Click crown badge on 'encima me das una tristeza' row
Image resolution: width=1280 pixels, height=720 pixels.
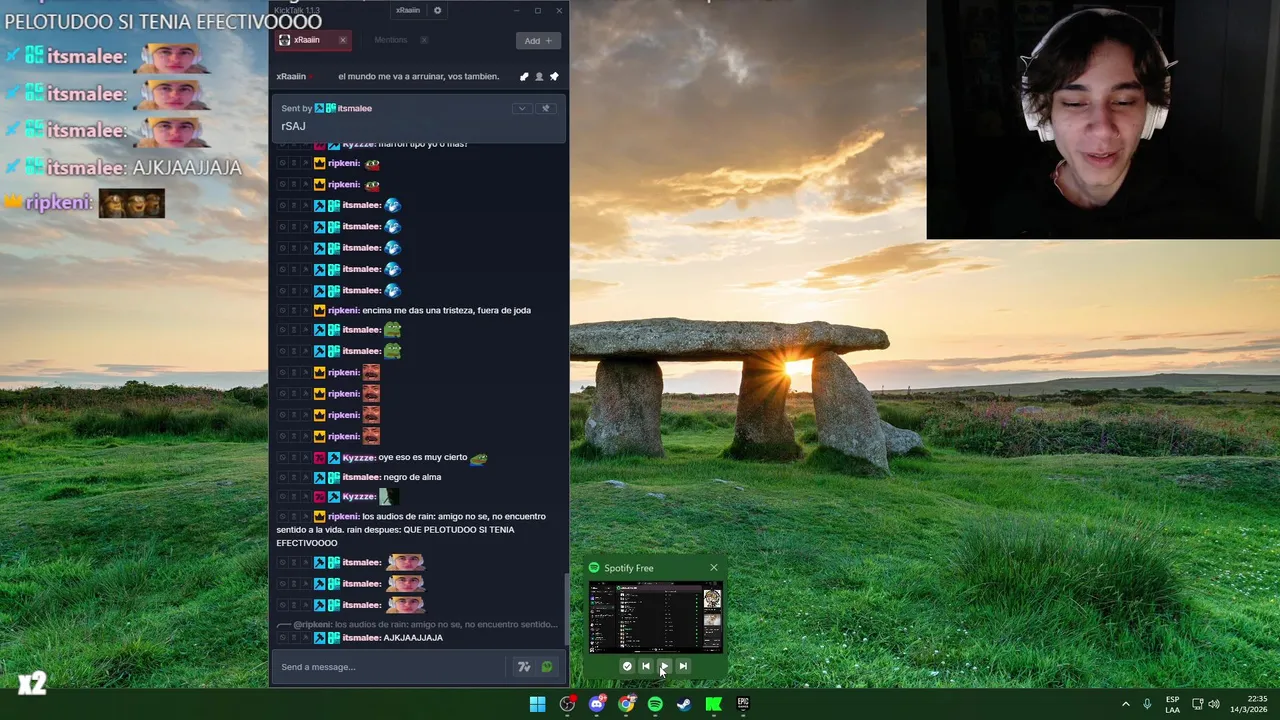[x=320, y=311]
